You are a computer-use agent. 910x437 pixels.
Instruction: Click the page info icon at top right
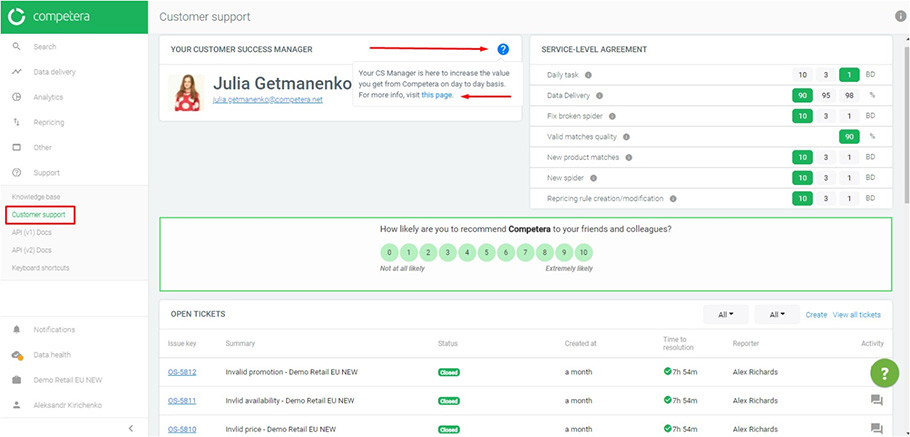(900, 16)
